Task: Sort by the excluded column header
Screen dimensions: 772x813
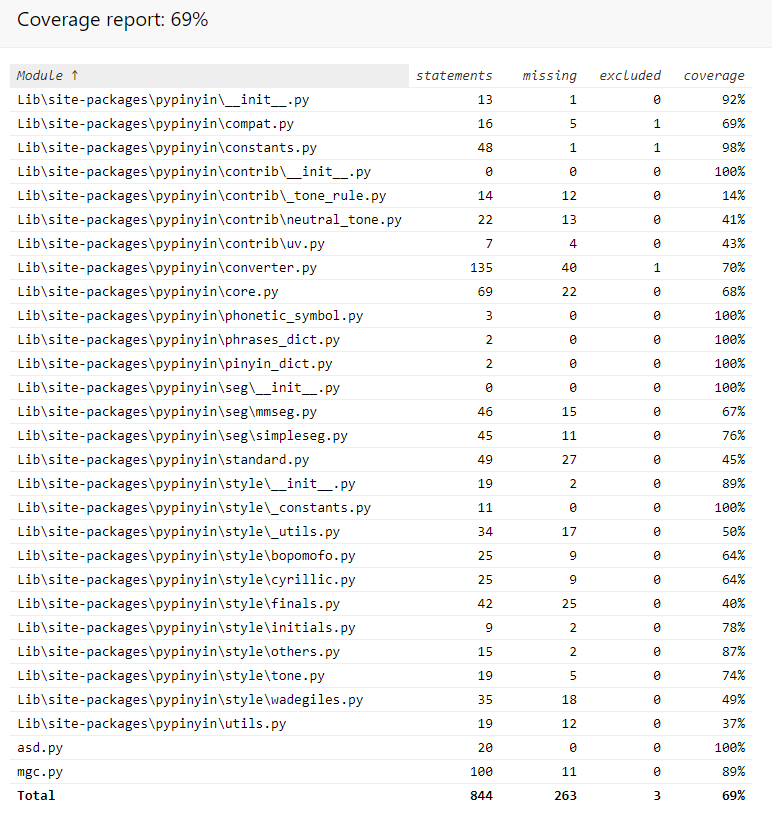Action: click(x=629, y=76)
